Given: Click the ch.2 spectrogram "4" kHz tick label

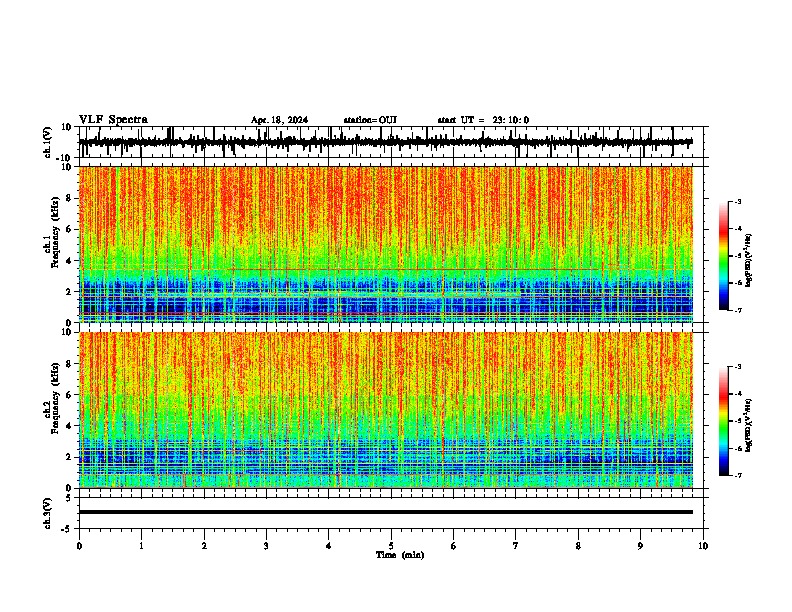Looking at the screenshot, I should (69, 426).
